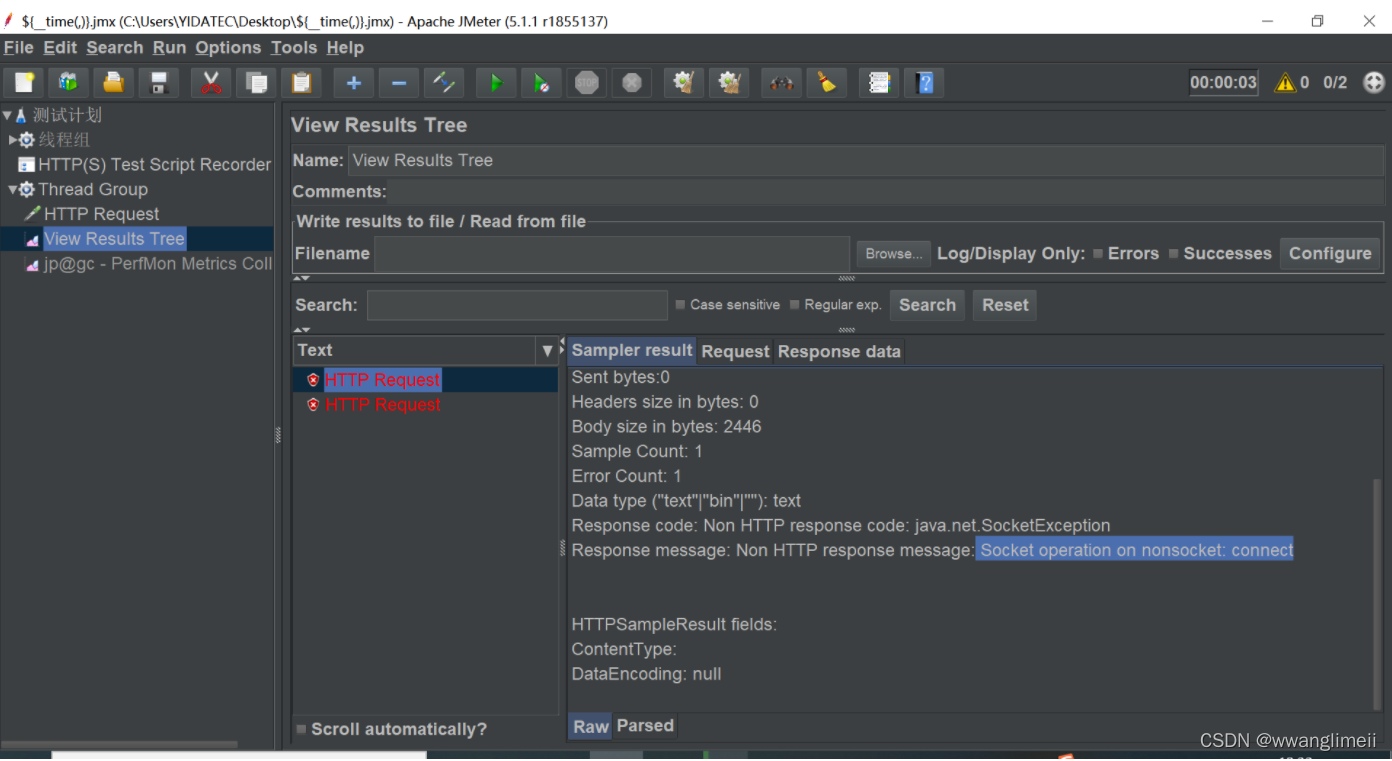Open the Tools menu
1392x761 pixels.
pyautogui.click(x=294, y=48)
